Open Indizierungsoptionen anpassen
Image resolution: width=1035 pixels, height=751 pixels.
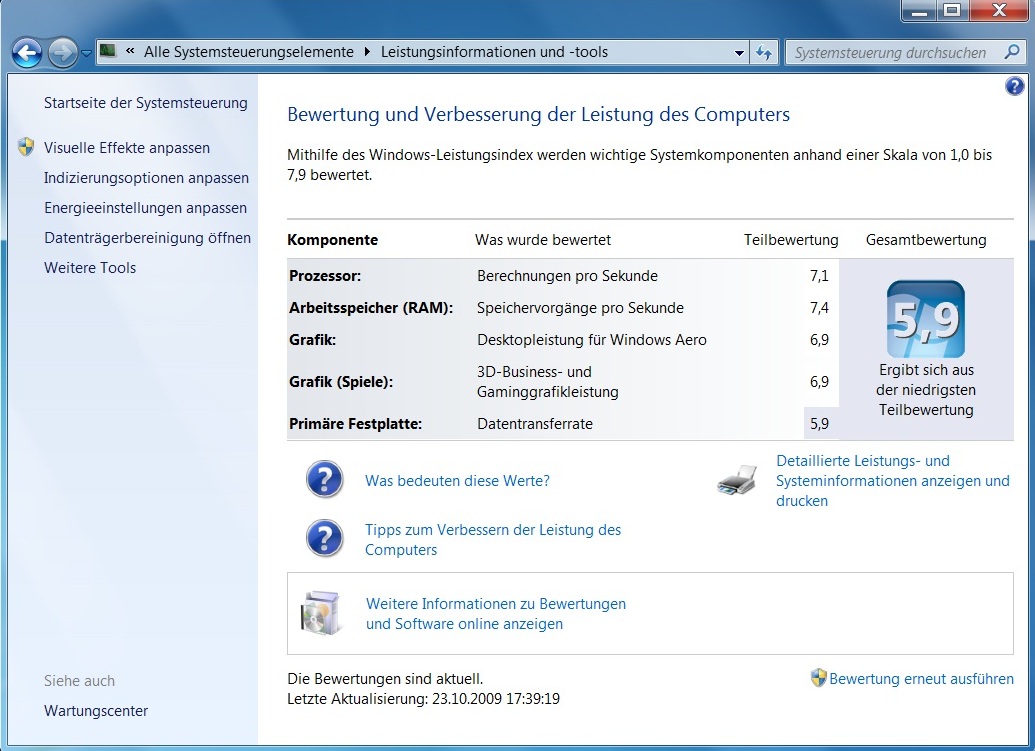[x=147, y=178]
